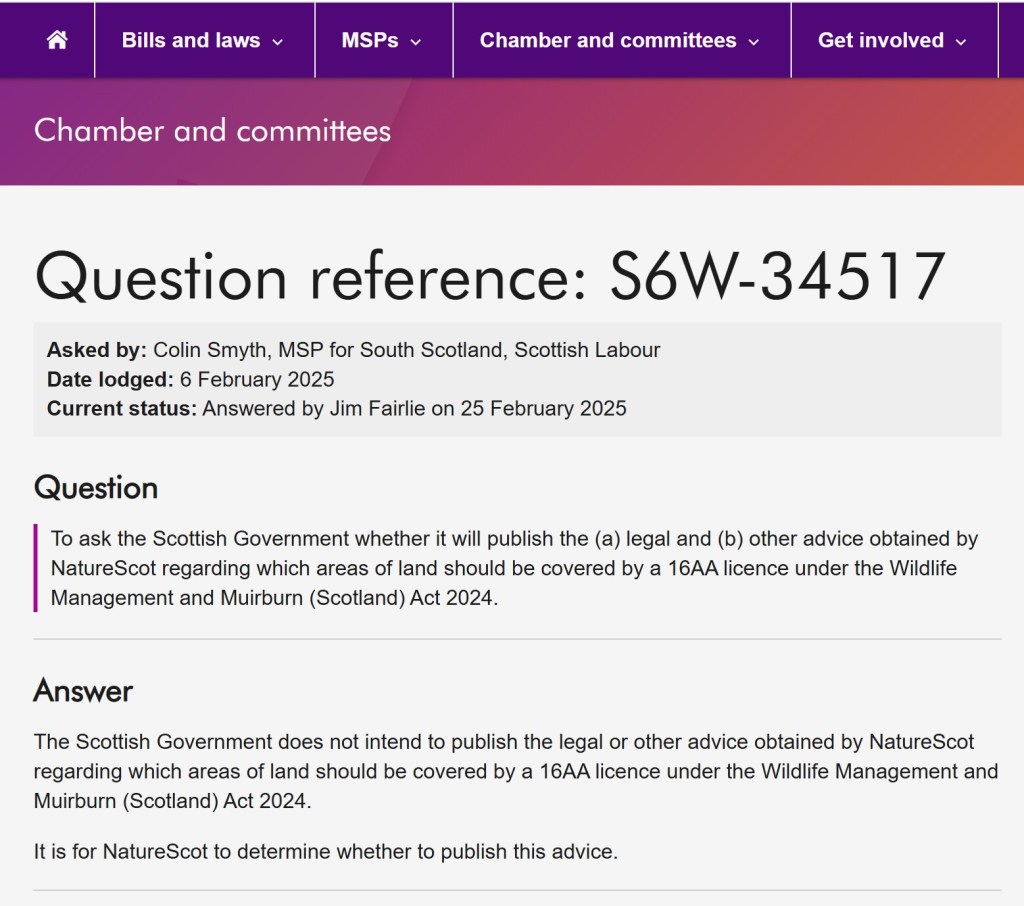Click the purple bar beside the question quote
1024x906 pixels.
pyautogui.click(x=36, y=568)
